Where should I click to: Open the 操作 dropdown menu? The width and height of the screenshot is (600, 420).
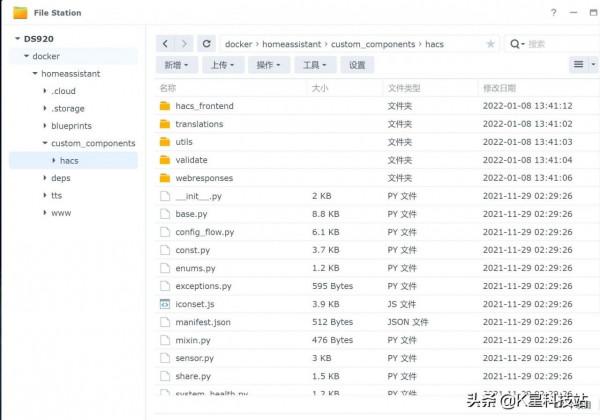tap(269, 65)
